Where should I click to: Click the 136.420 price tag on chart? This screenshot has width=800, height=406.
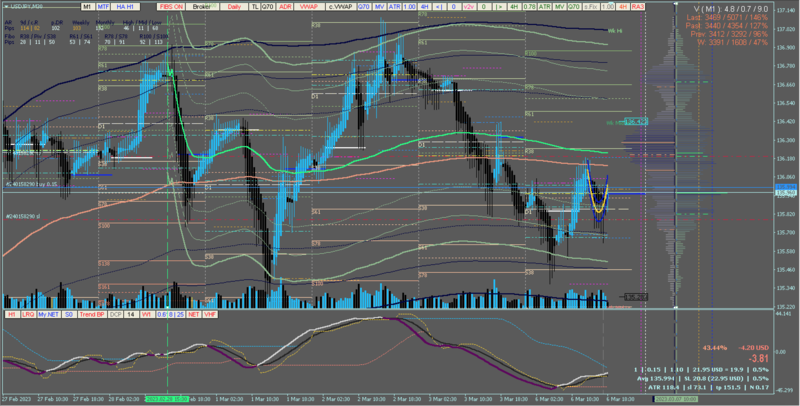click(636, 122)
